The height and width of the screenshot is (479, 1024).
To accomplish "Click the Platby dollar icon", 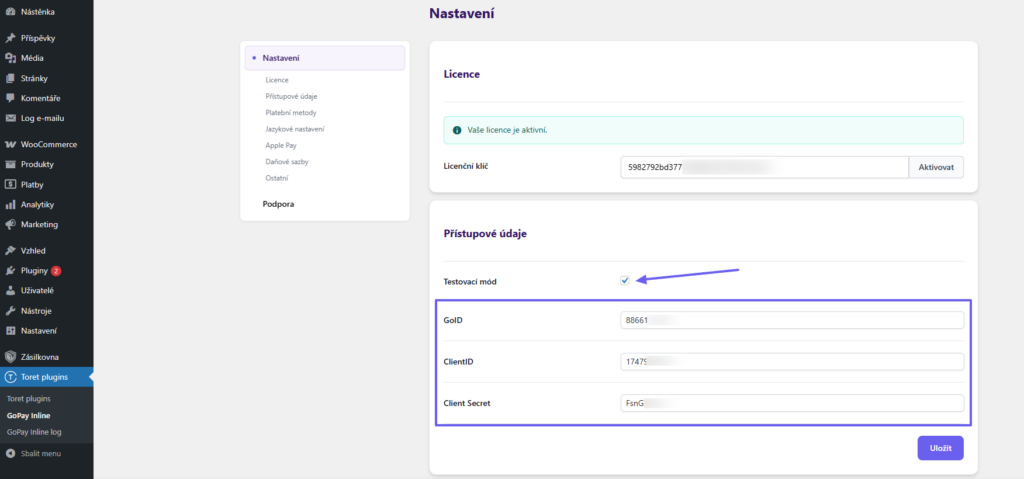I will click(10, 184).
